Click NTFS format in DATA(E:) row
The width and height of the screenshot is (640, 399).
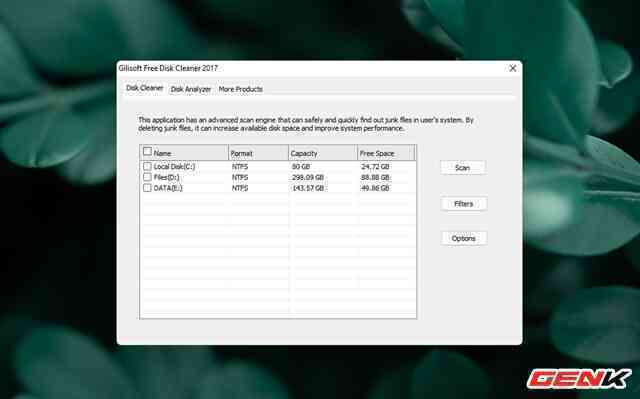[x=240, y=188]
